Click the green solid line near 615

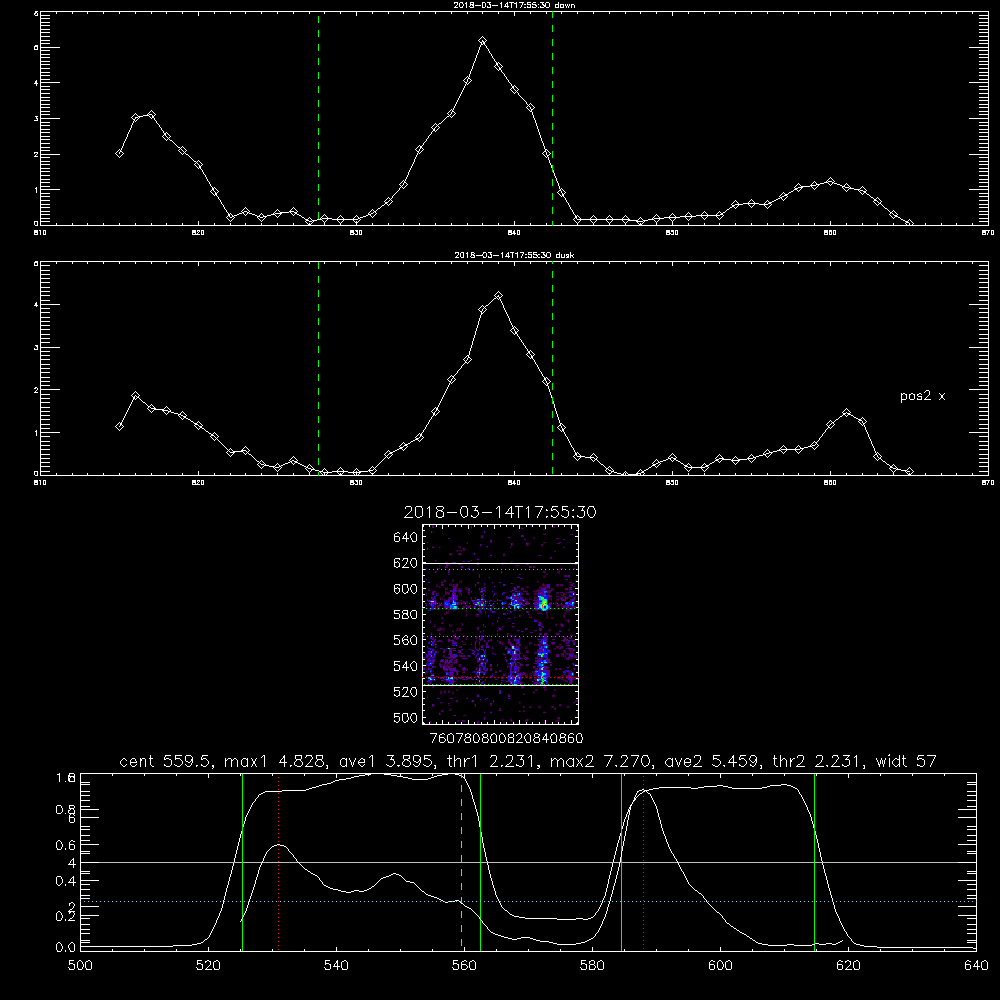(x=814, y=861)
